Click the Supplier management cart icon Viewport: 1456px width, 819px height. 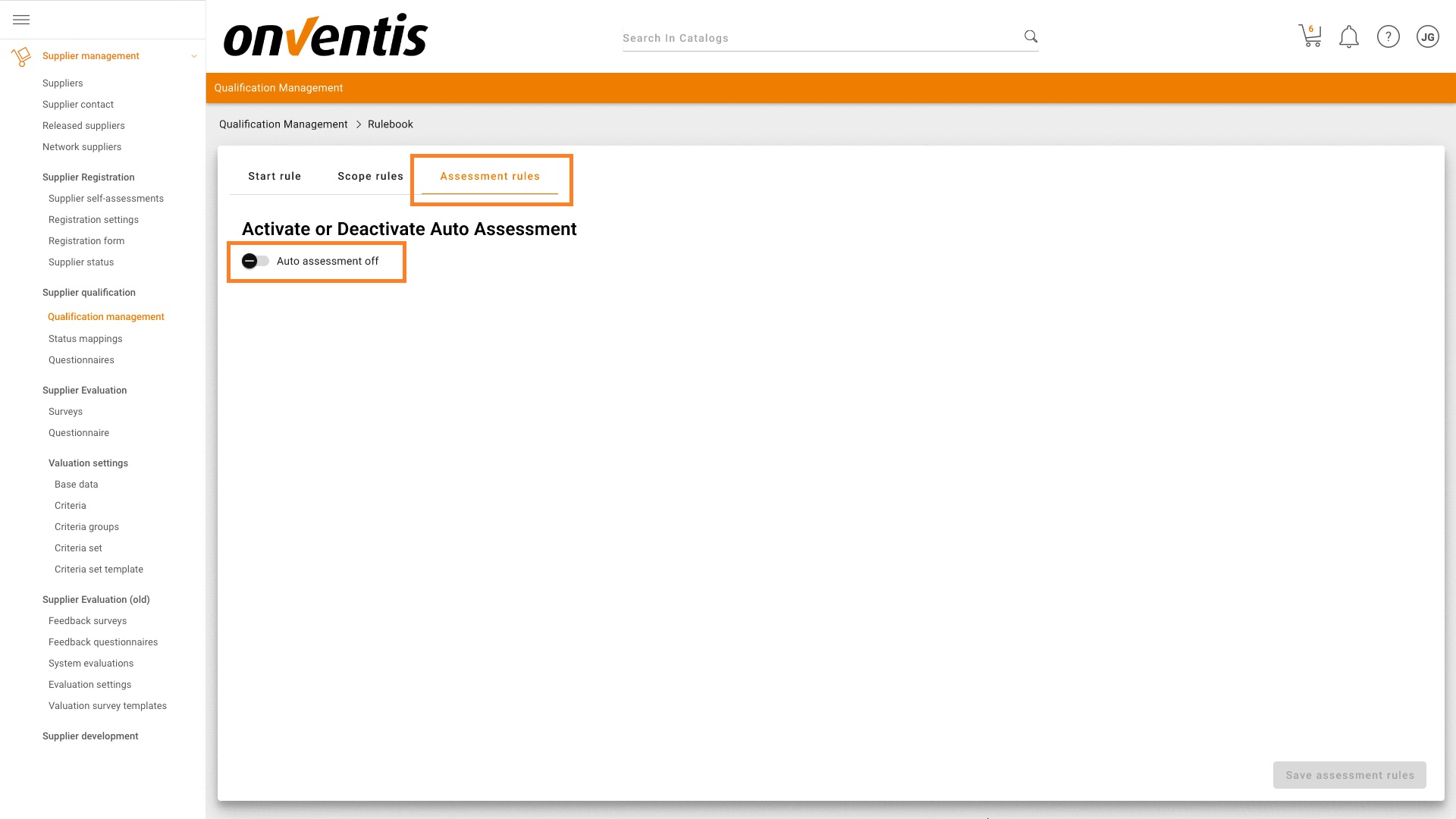coord(20,55)
